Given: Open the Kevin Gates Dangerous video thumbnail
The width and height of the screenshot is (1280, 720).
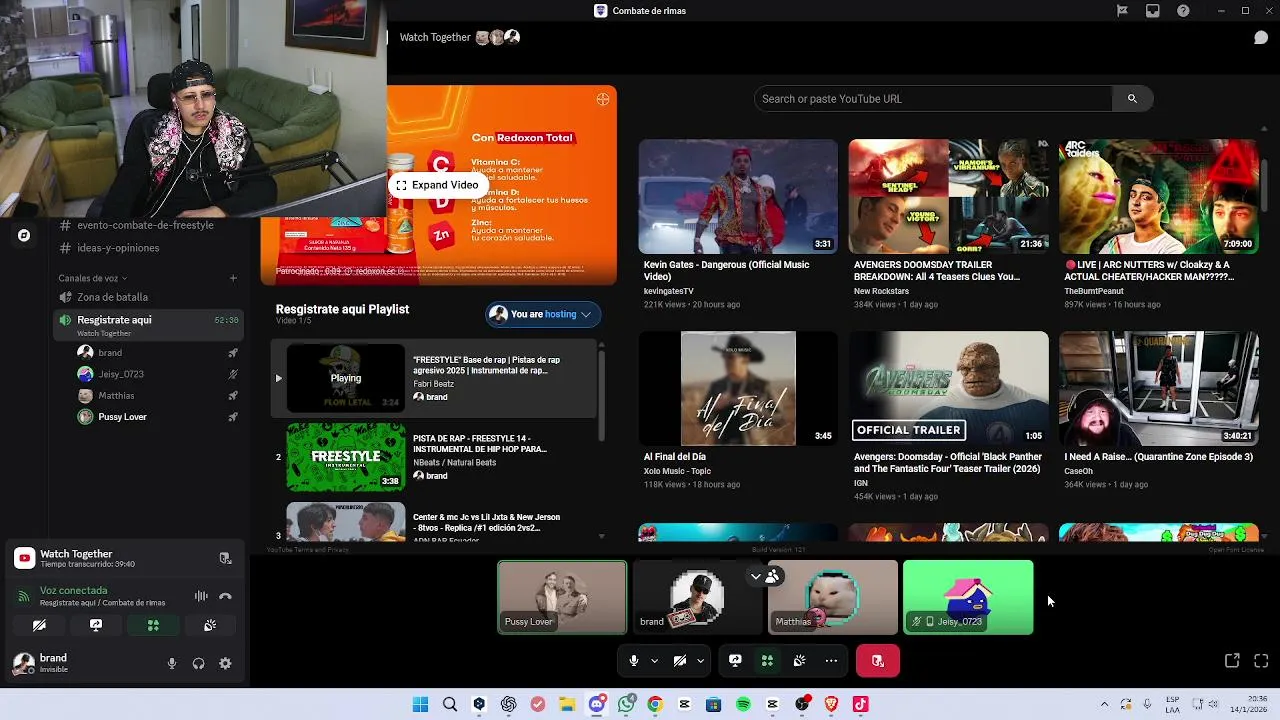Looking at the screenshot, I should point(738,196).
